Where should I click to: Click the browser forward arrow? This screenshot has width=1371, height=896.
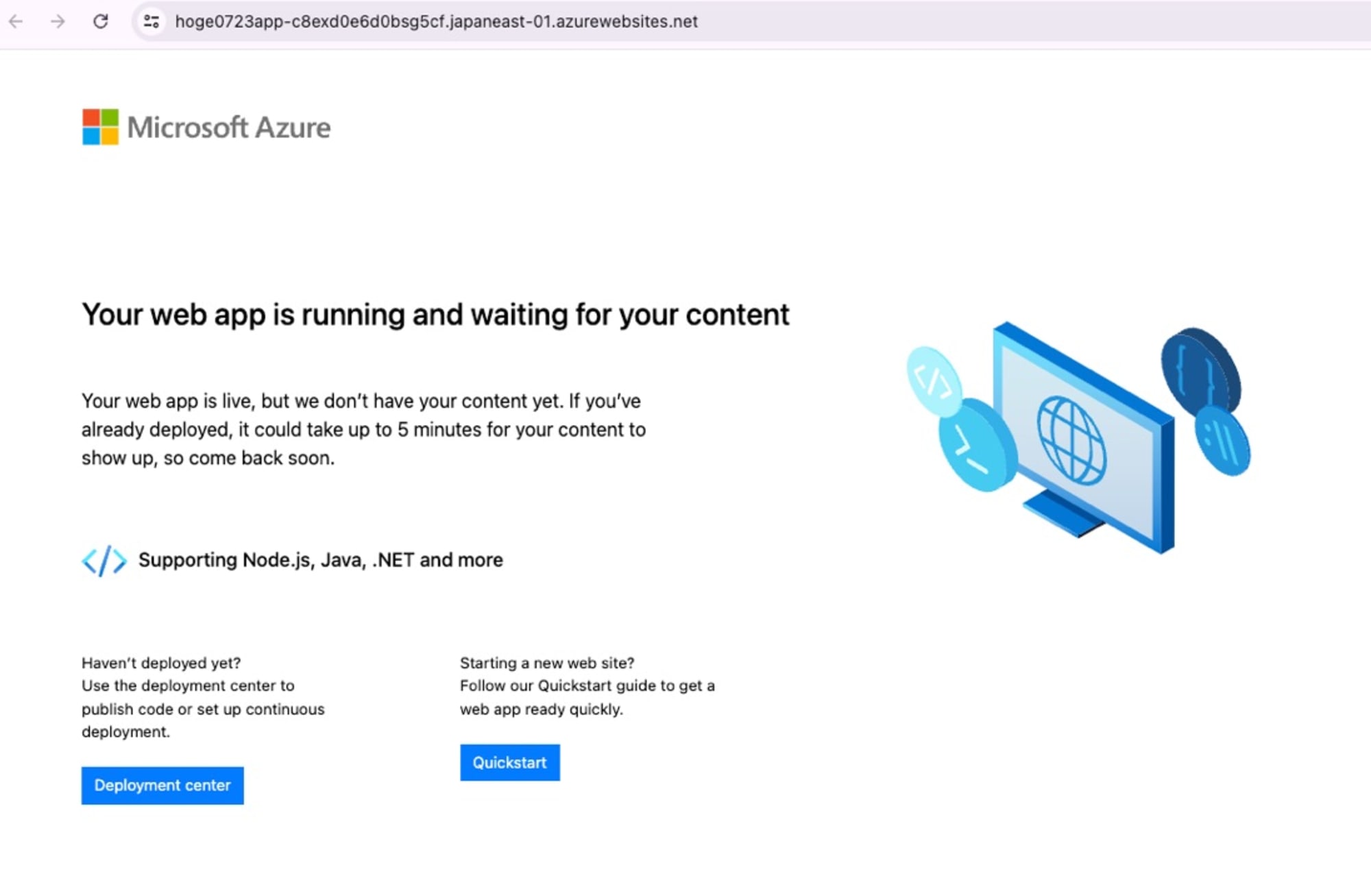58,21
